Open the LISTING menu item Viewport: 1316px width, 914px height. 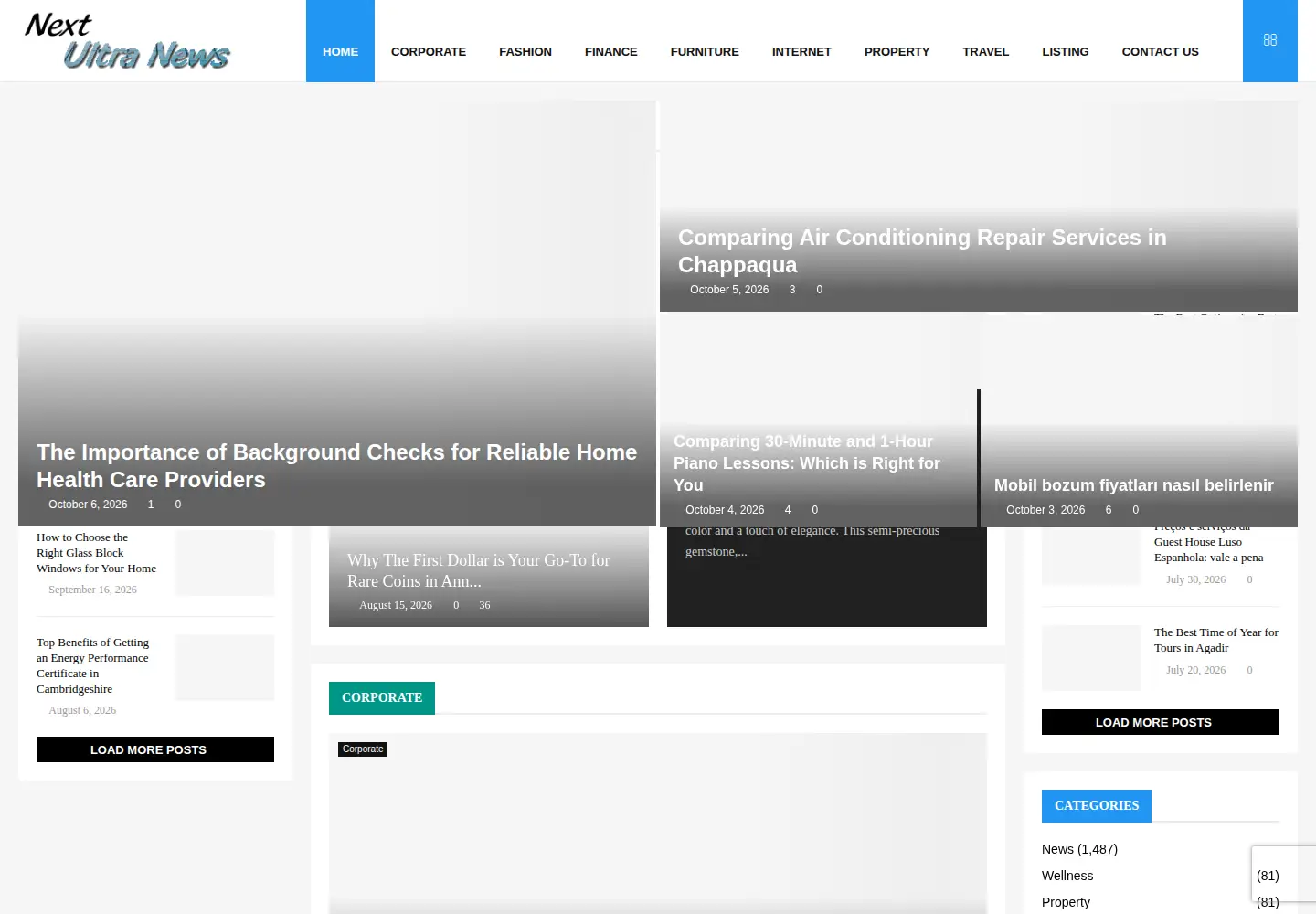(x=1066, y=52)
